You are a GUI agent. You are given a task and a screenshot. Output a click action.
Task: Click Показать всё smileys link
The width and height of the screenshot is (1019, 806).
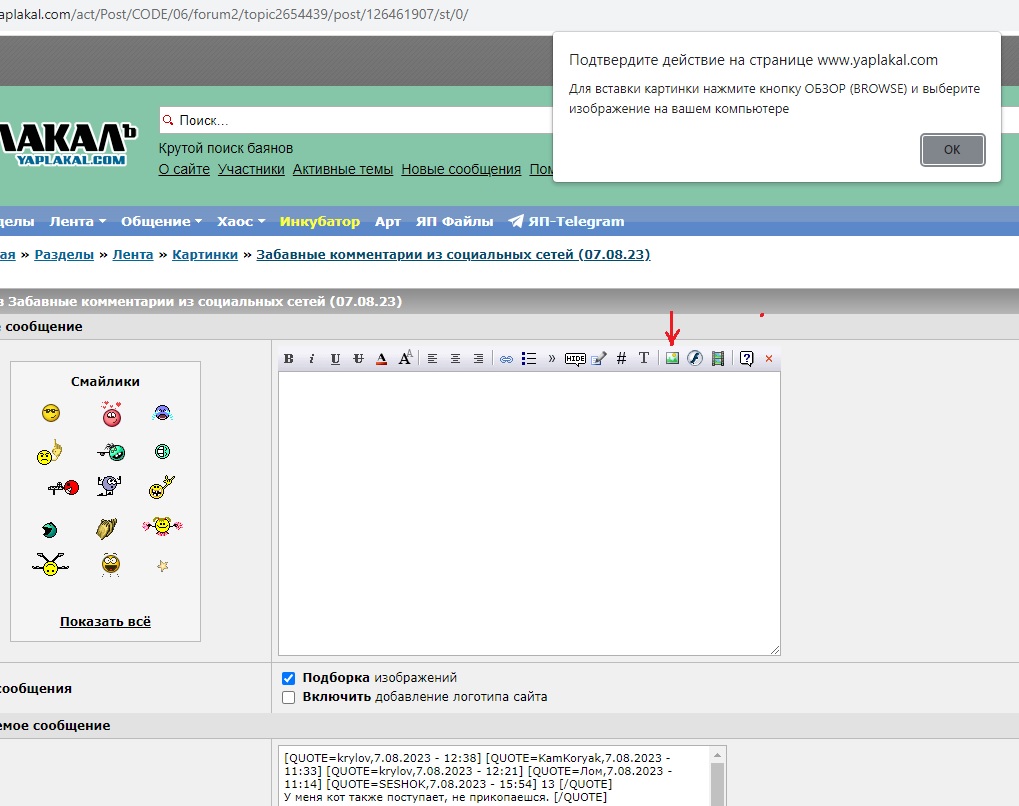[105, 621]
